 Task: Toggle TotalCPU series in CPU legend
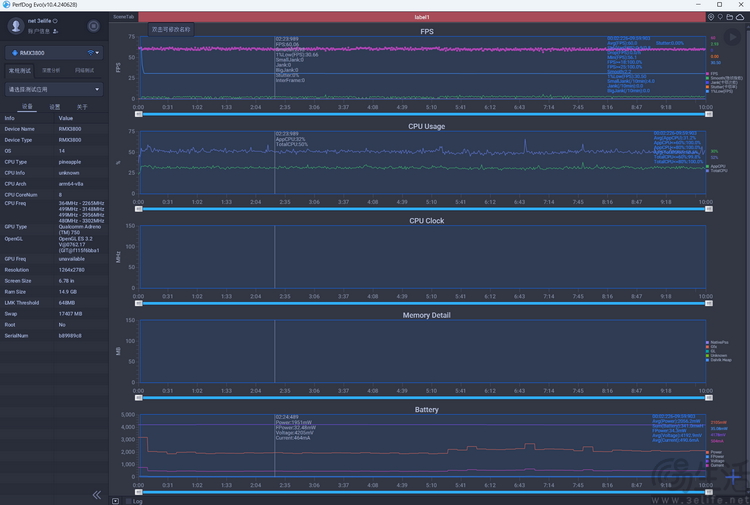click(717, 171)
